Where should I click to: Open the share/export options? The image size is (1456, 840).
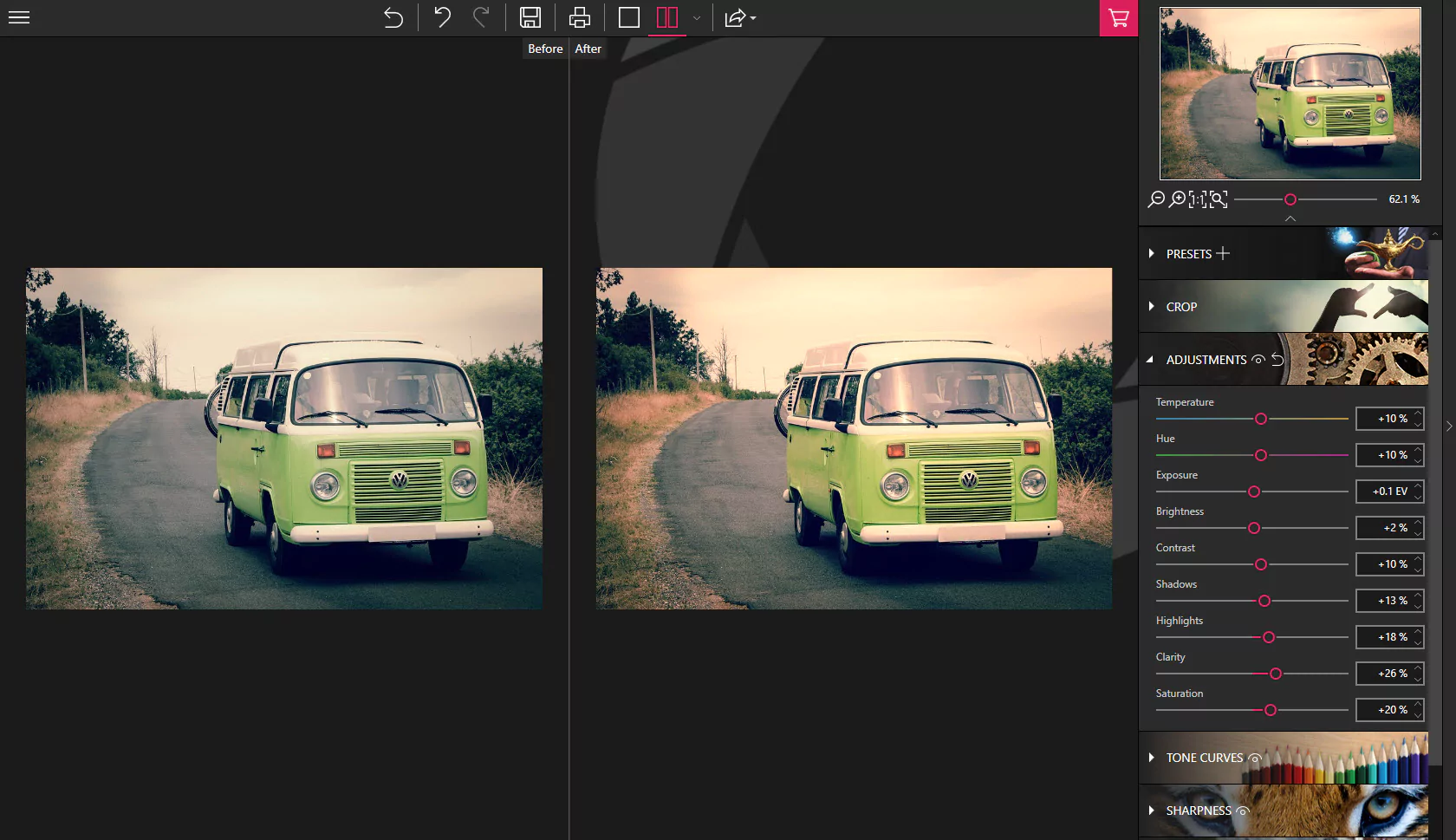(x=734, y=17)
